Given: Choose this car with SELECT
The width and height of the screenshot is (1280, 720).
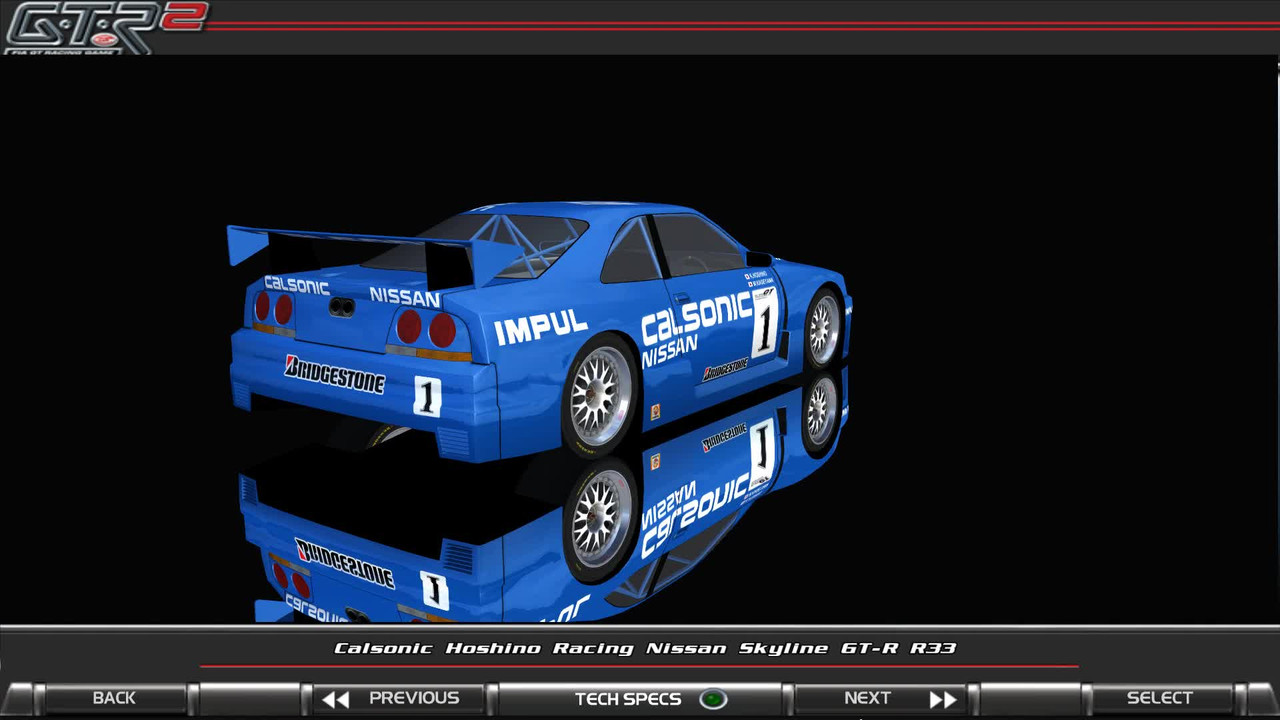Looking at the screenshot, I should point(1160,698).
